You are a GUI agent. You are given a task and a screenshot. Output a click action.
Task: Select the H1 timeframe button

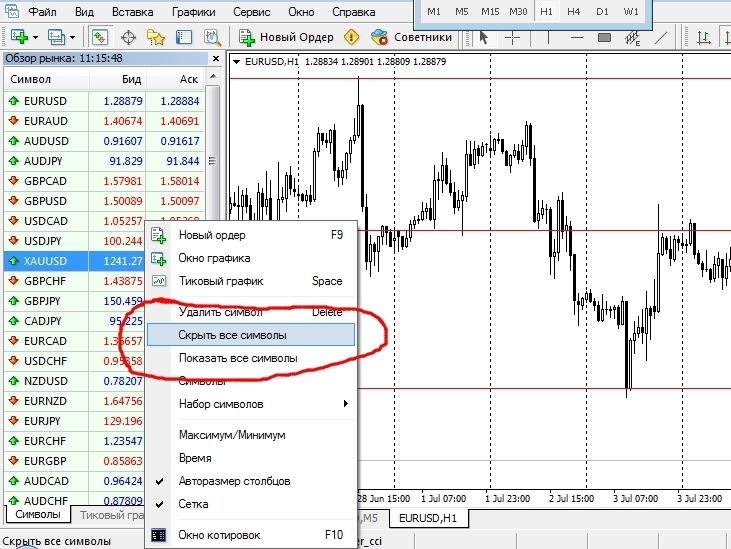click(x=546, y=12)
